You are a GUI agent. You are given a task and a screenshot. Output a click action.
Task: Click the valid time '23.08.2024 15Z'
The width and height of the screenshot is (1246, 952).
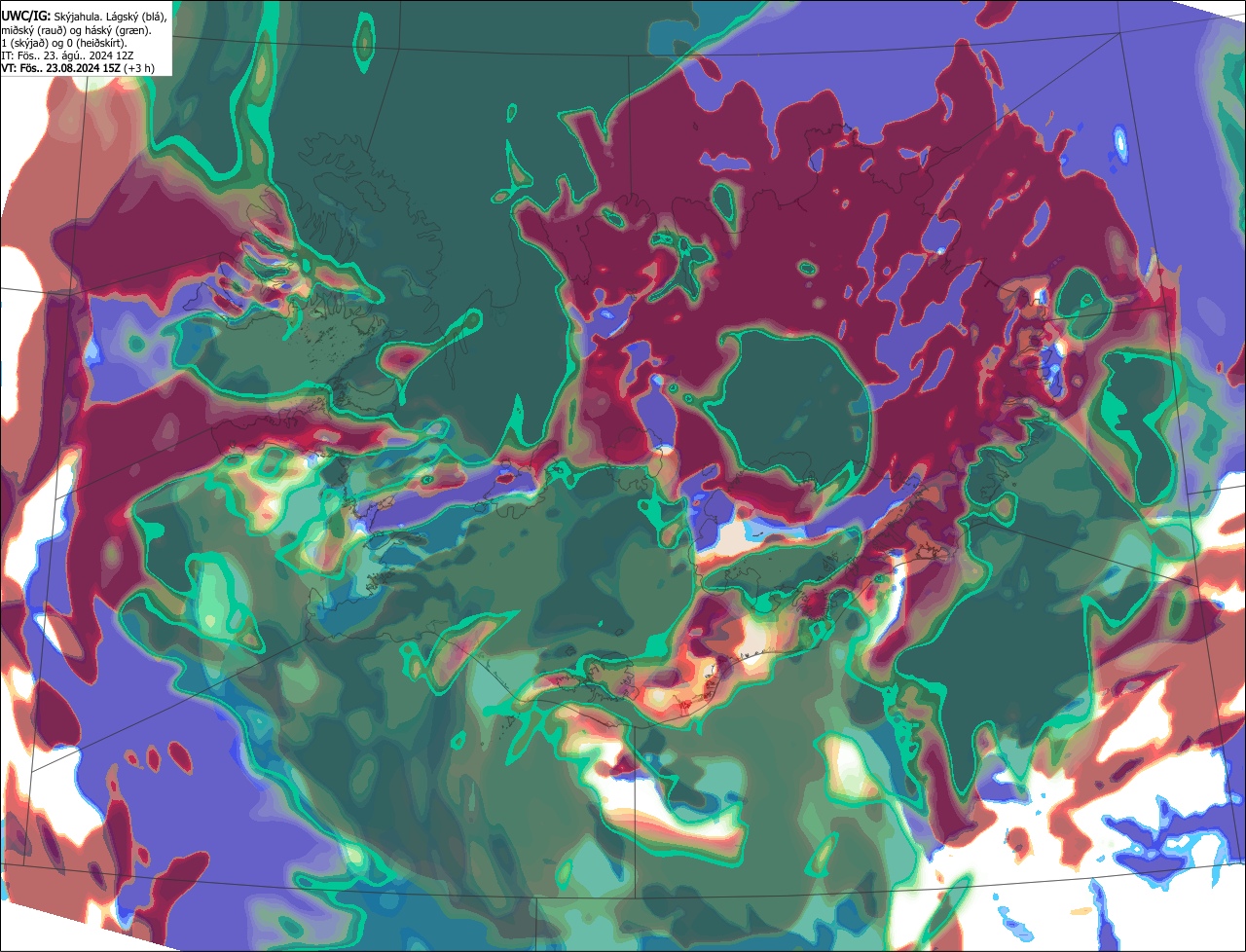click(83, 68)
